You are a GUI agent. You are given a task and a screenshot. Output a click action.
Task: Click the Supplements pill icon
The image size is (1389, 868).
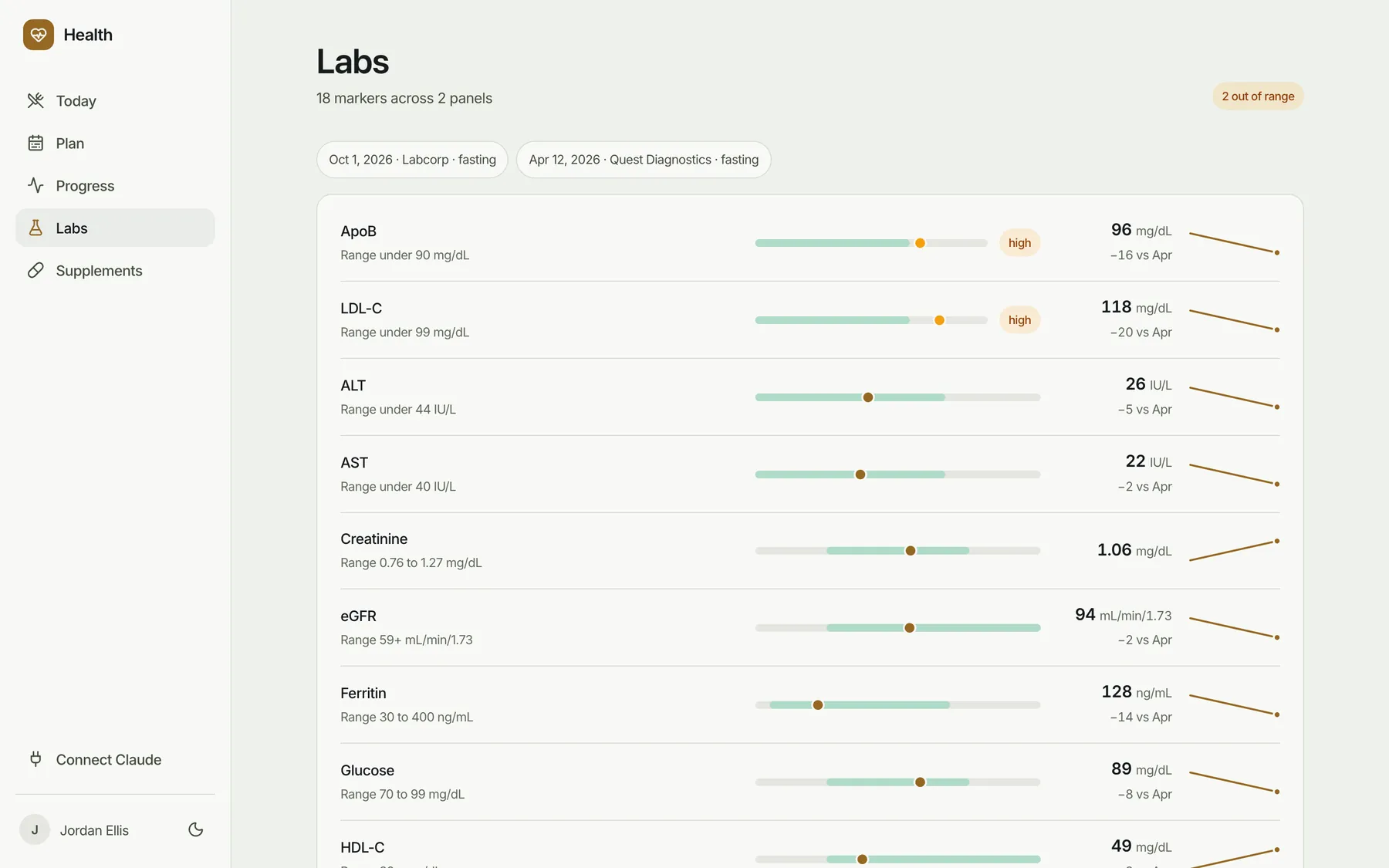point(35,270)
